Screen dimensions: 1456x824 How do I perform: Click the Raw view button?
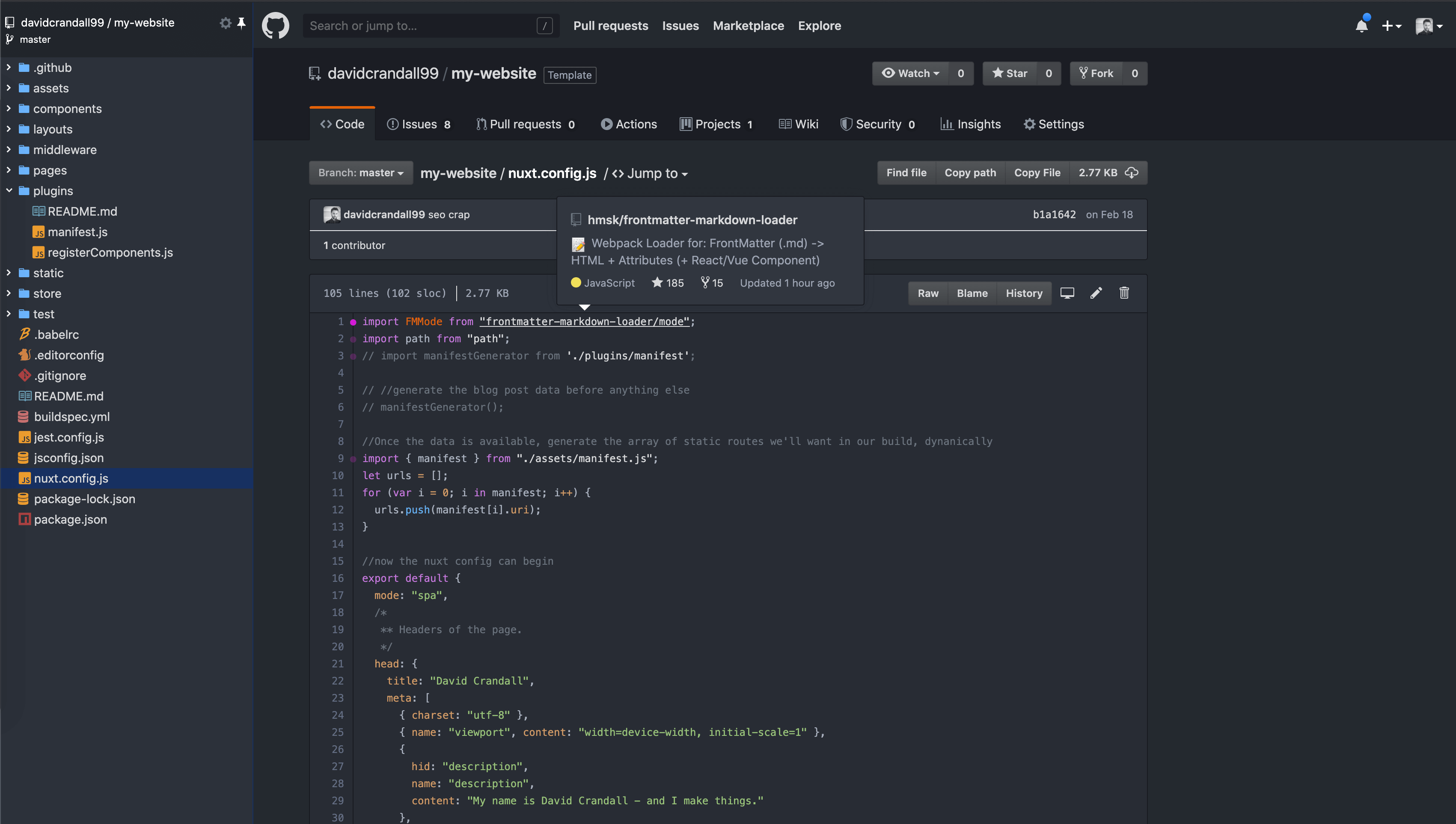[x=928, y=293]
